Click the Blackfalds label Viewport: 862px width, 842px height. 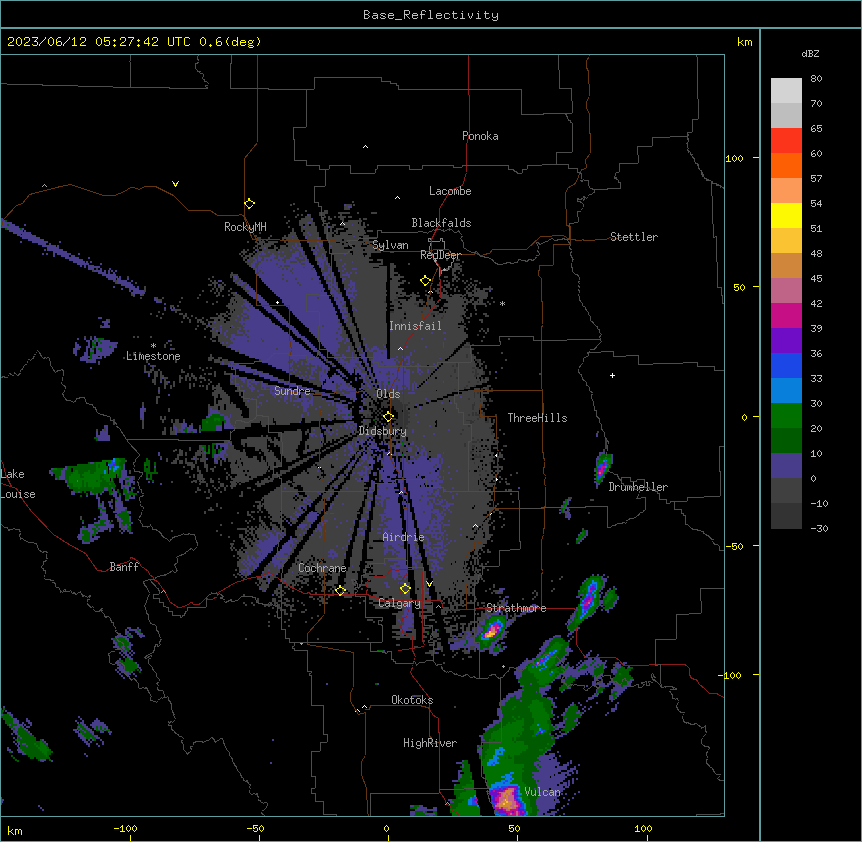[x=441, y=223]
